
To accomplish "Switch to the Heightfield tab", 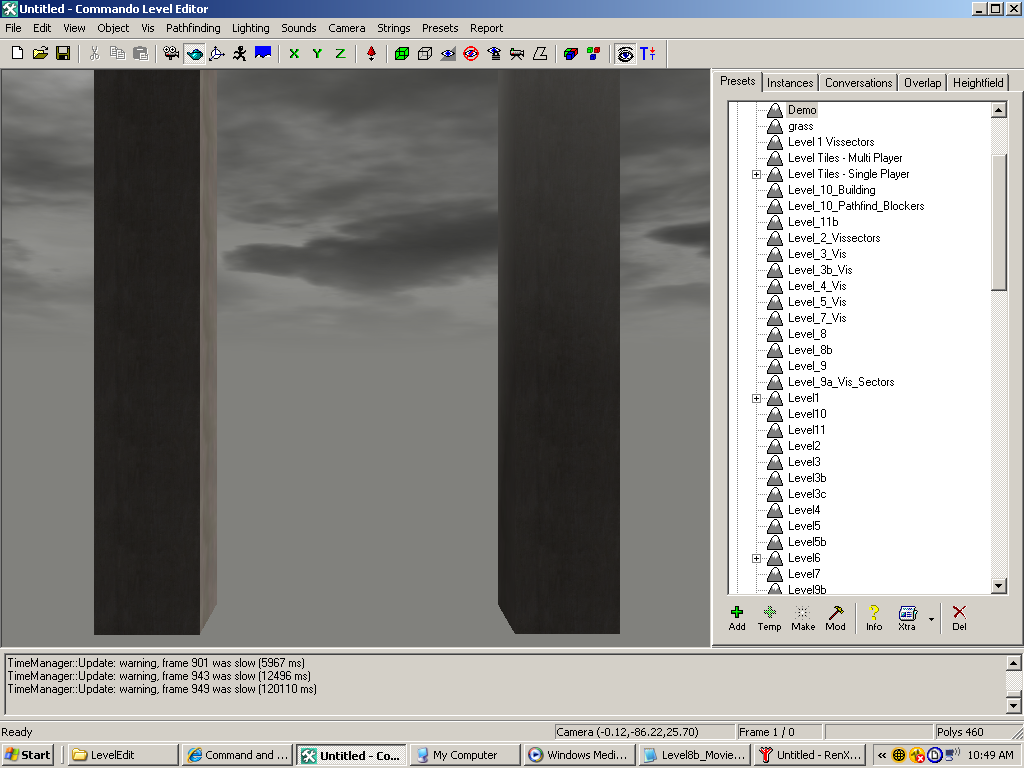I will coord(977,83).
